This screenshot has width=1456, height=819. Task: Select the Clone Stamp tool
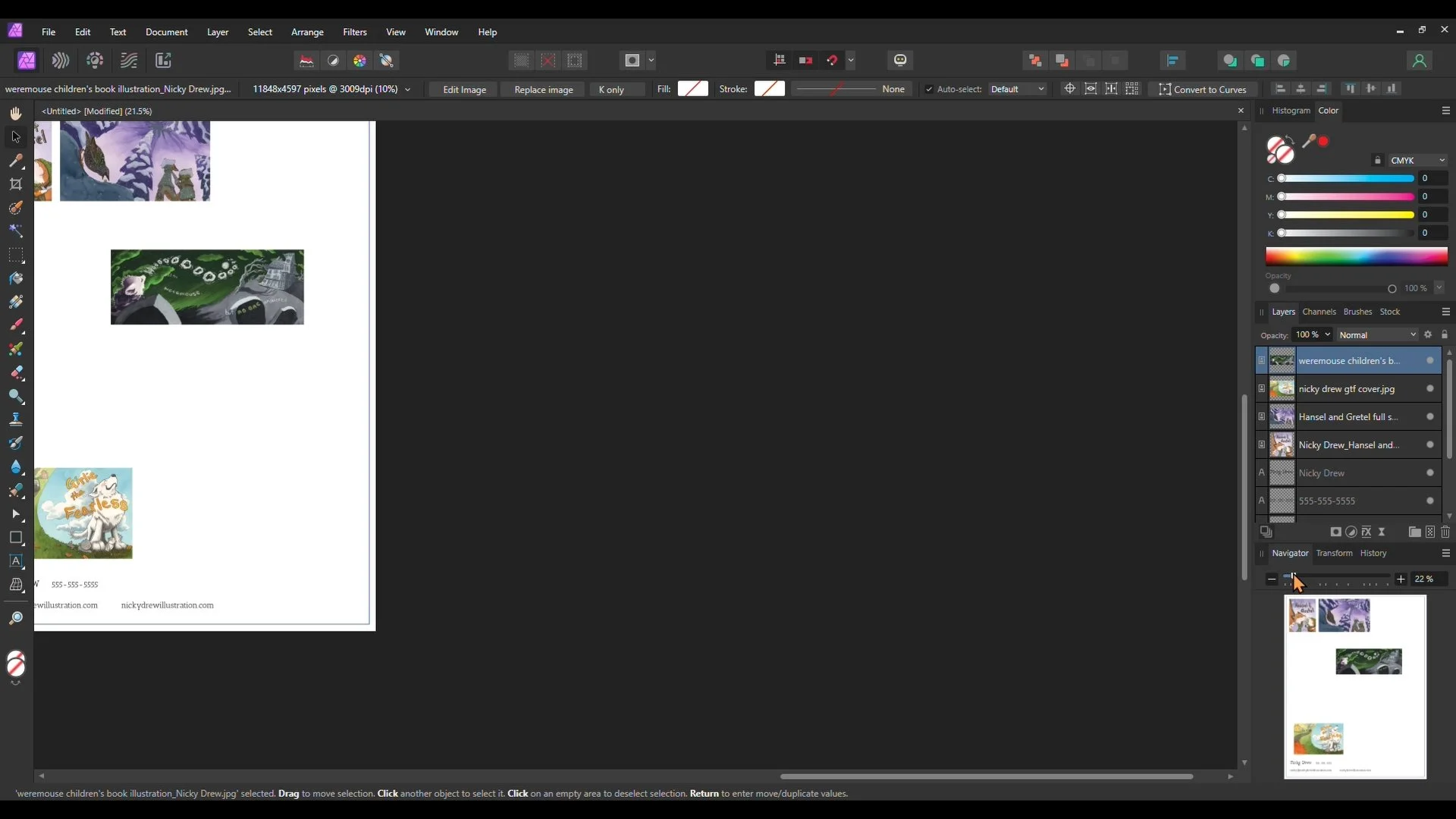[x=16, y=419]
